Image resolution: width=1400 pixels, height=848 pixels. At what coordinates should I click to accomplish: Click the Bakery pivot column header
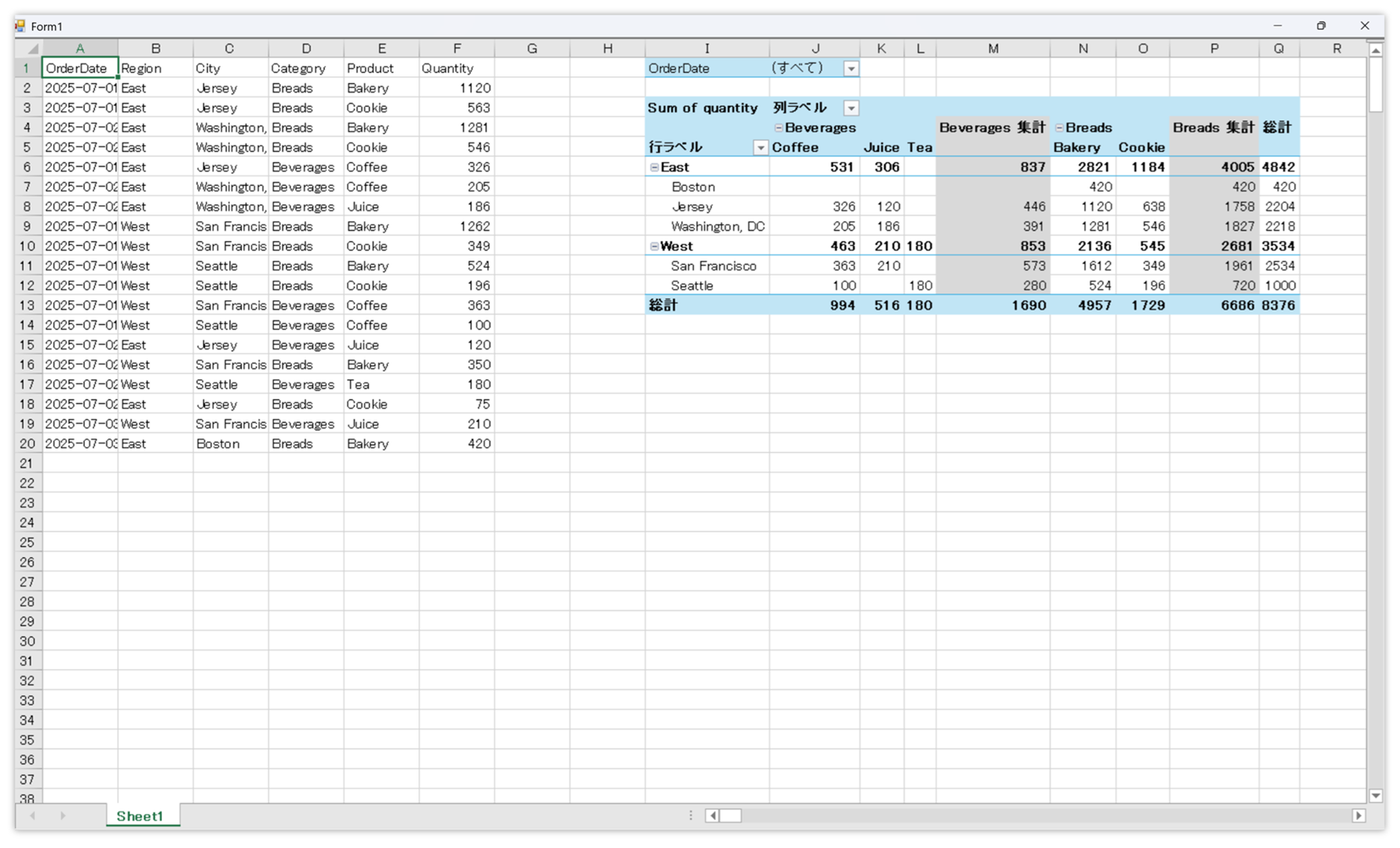[1083, 148]
